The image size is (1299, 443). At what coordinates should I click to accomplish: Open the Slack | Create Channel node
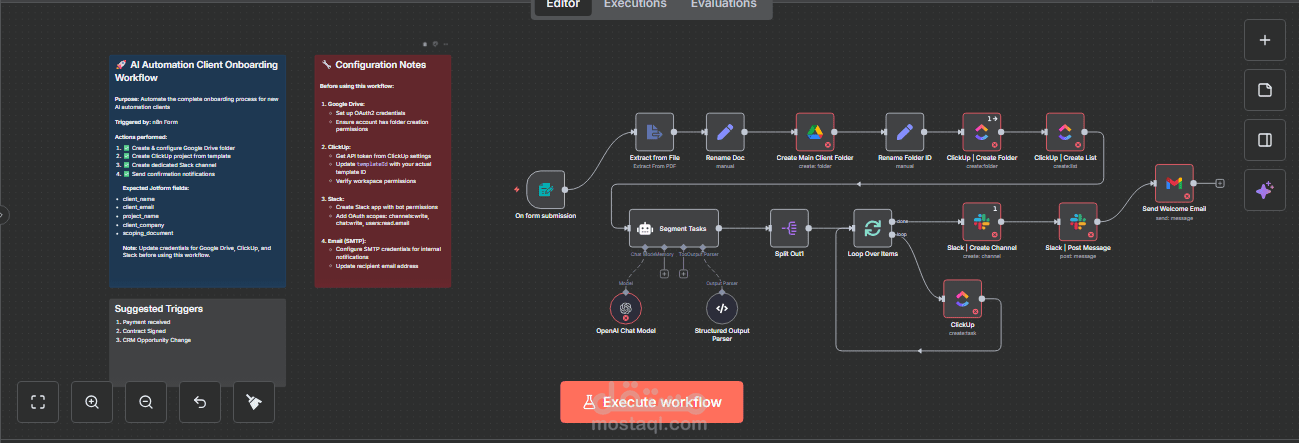[981, 221]
